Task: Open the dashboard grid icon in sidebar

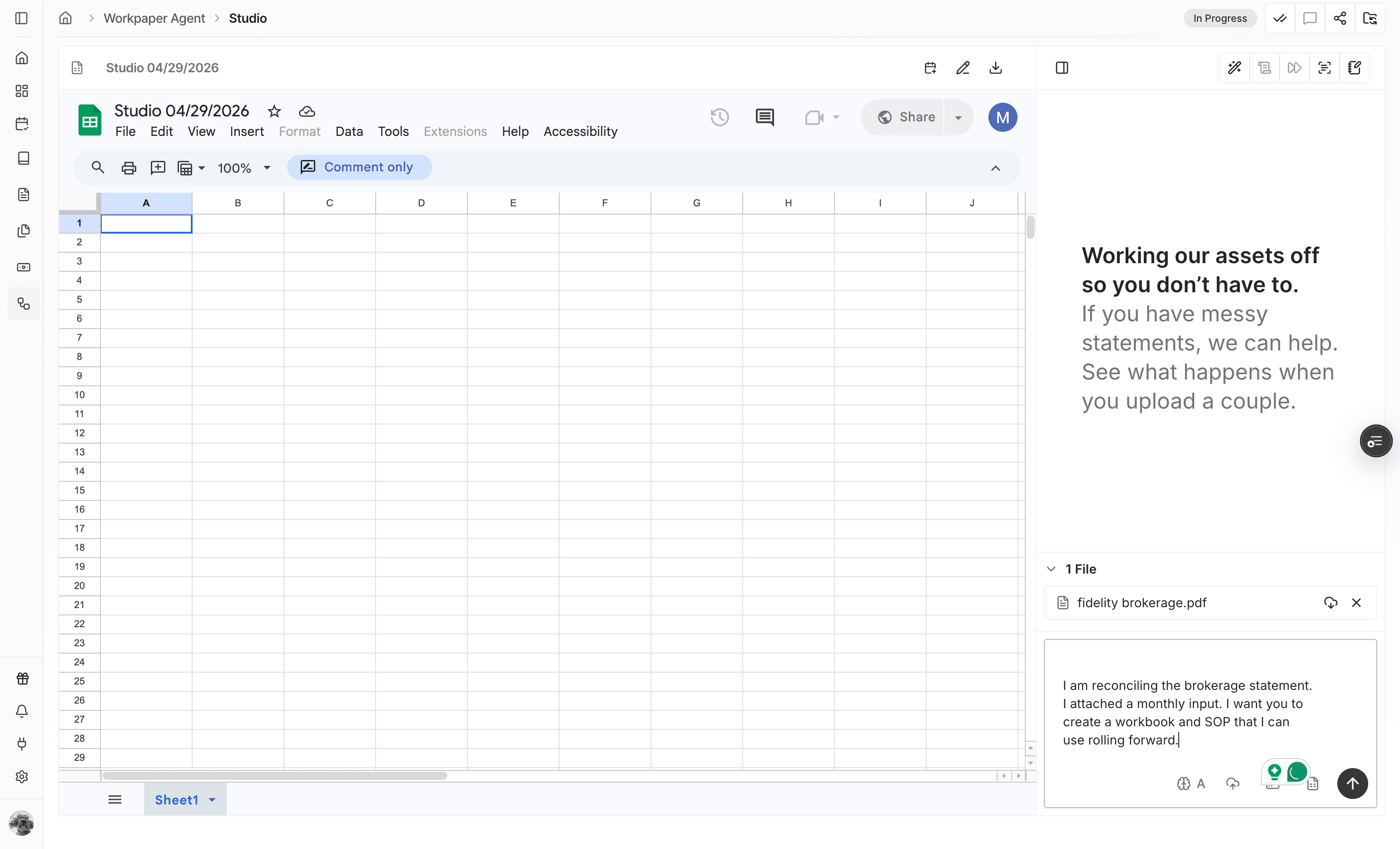Action: point(22,91)
